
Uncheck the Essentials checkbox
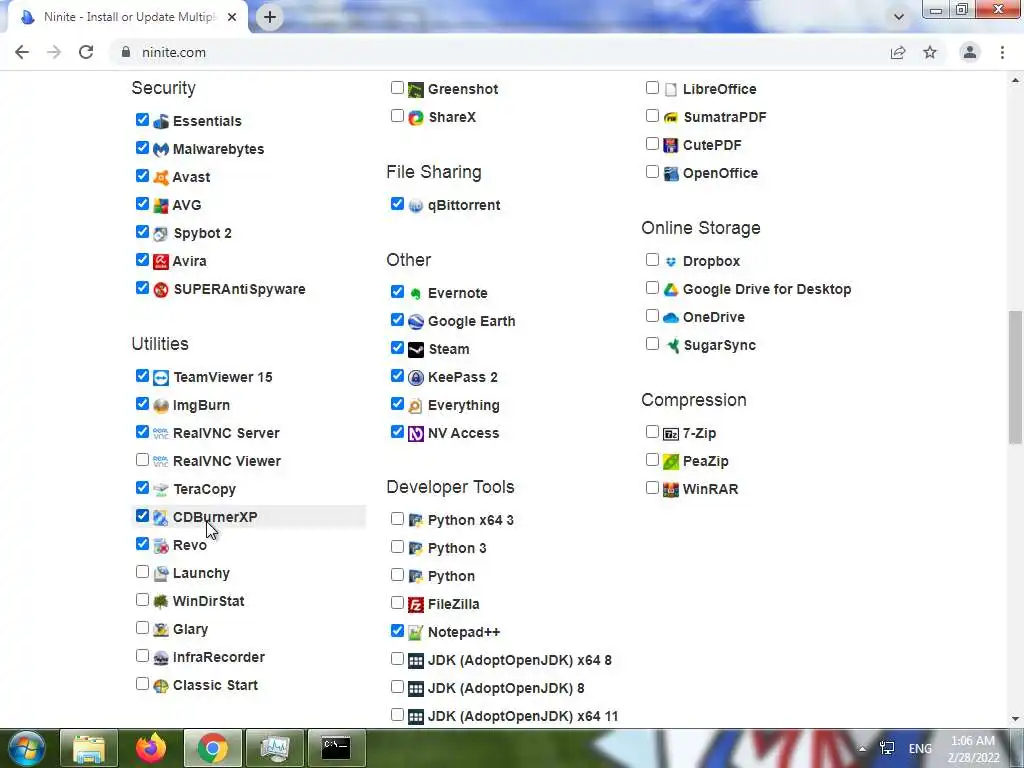point(142,120)
